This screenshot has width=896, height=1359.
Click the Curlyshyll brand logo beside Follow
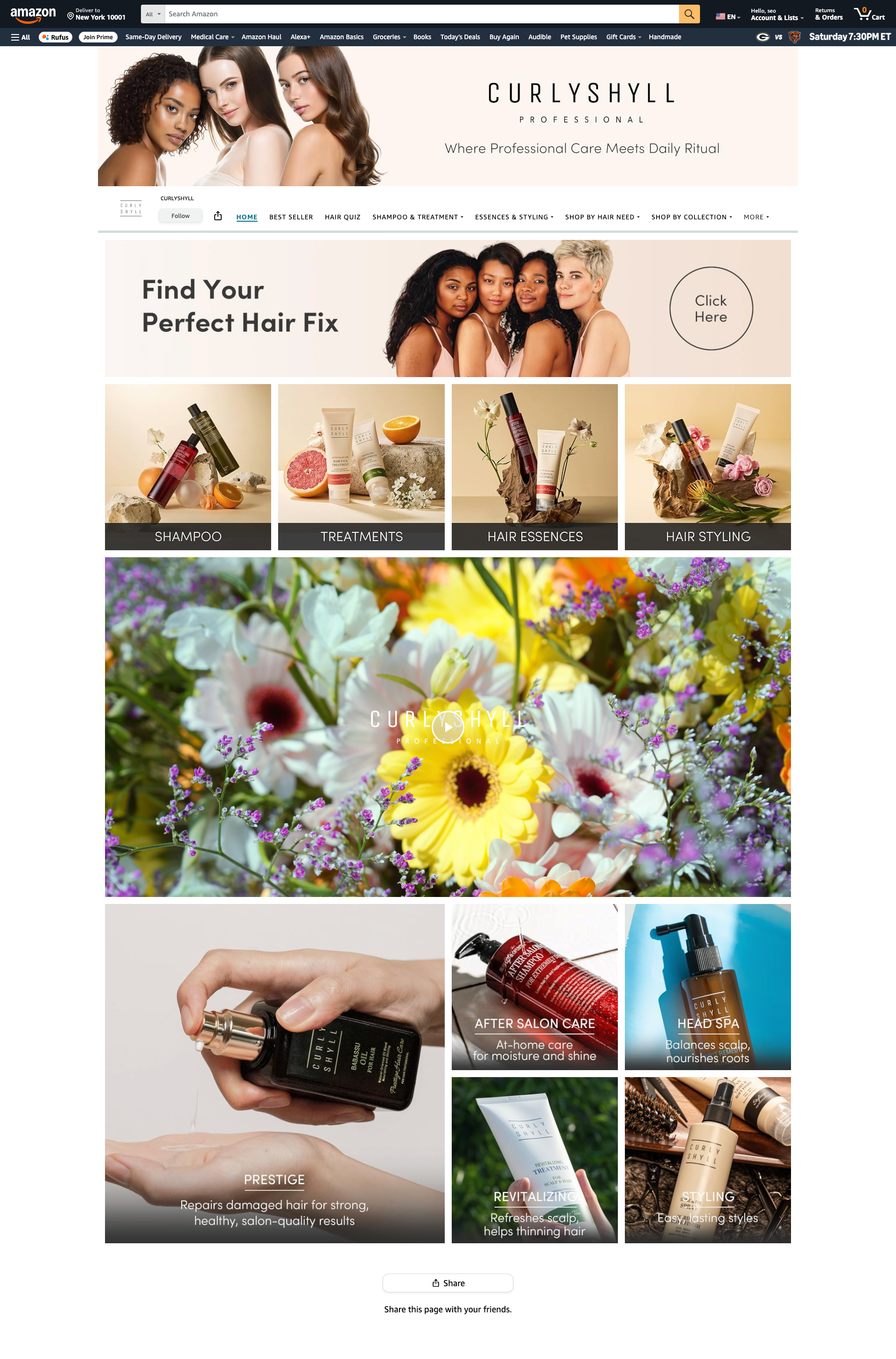131,209
